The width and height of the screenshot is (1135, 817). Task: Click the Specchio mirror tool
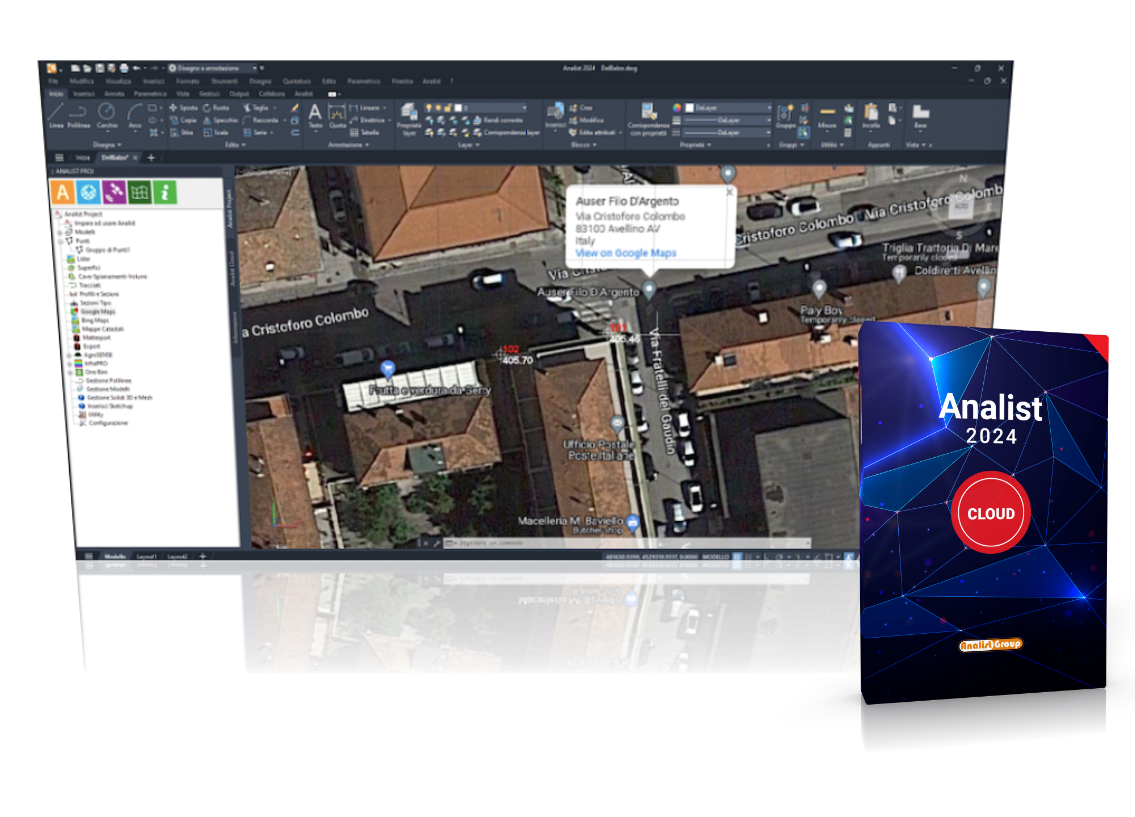coord(221,120)
